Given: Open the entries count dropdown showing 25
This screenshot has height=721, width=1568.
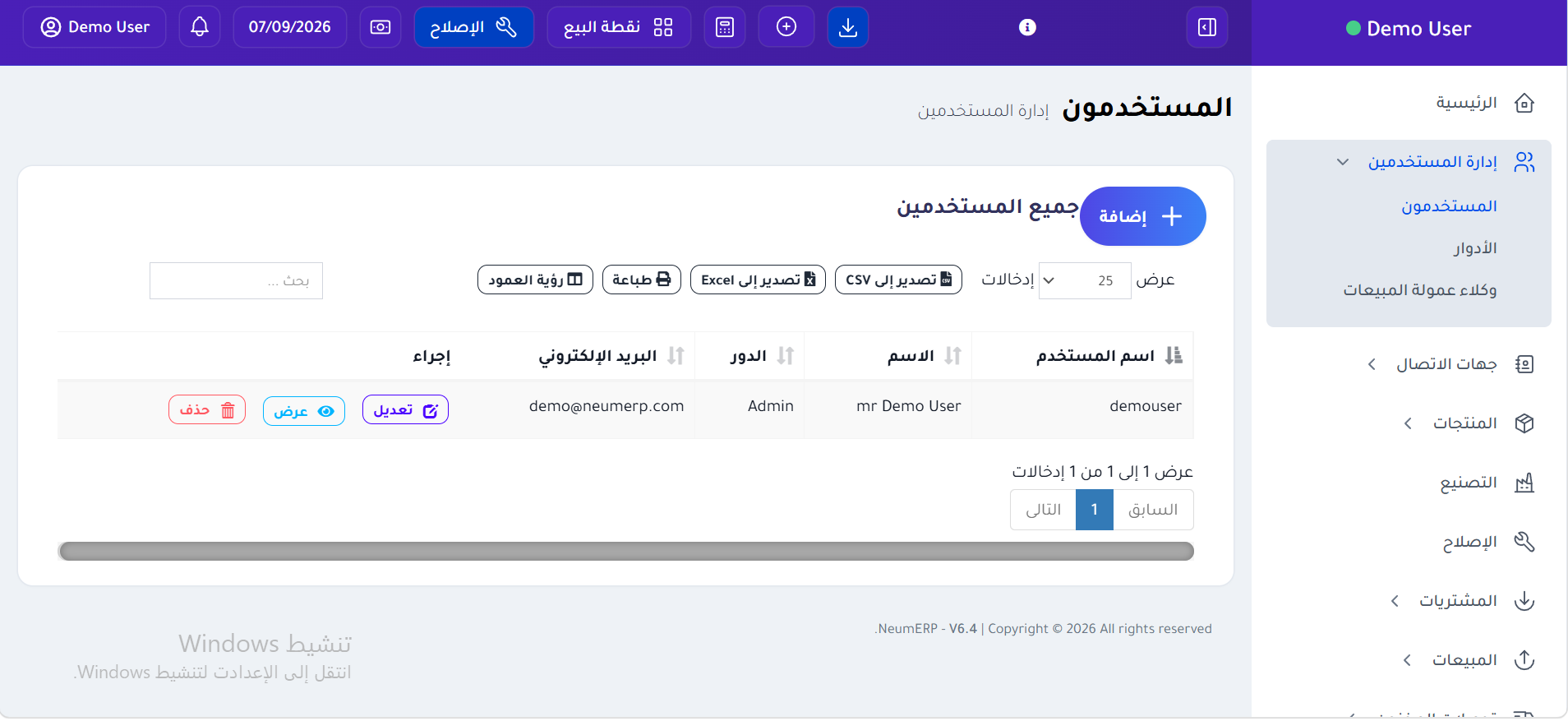Looking at the screenshot, I should click(x=1085, y=280).
